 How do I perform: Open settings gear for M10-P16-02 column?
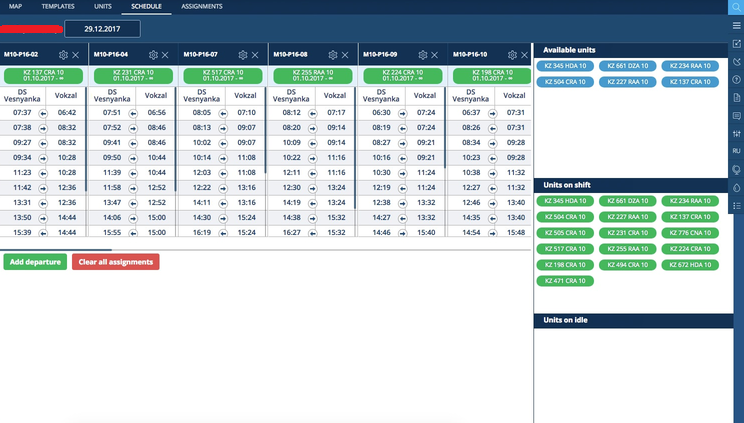pyautogui.click(x=65, y=55)
